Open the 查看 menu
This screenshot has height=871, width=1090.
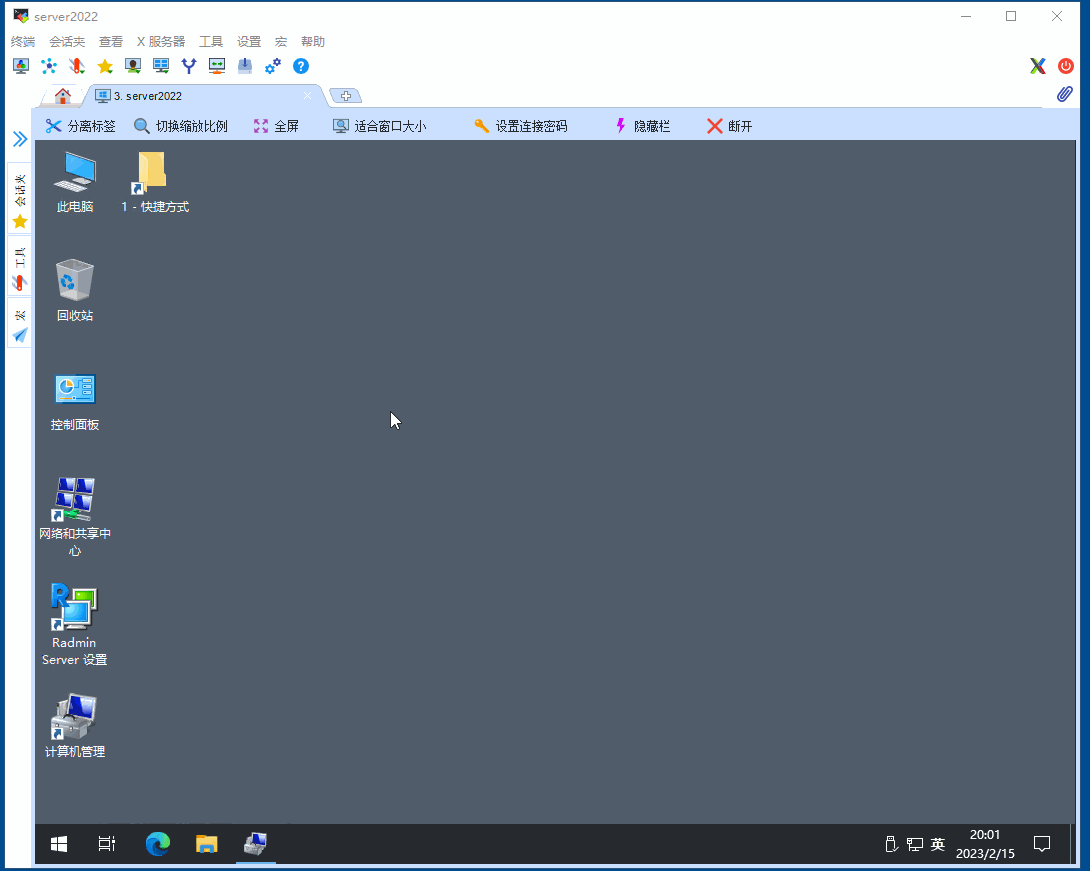pyautogui.click(x=111, y=42)
